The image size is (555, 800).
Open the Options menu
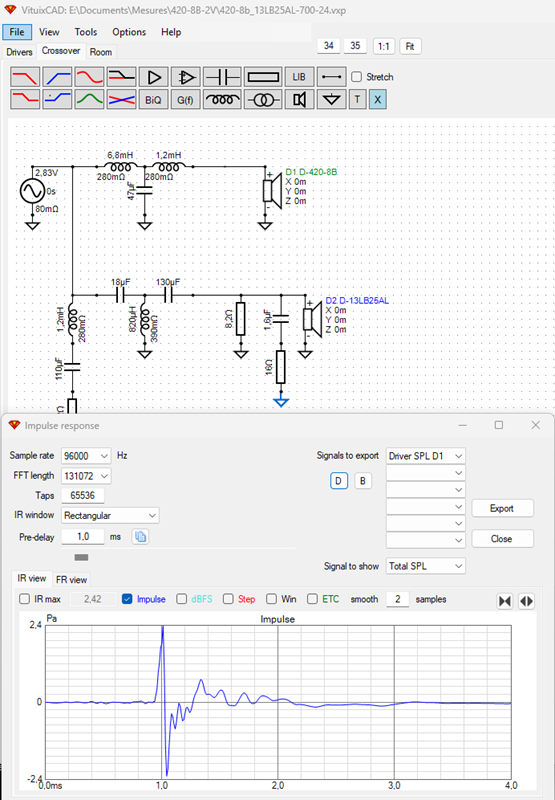129,32
